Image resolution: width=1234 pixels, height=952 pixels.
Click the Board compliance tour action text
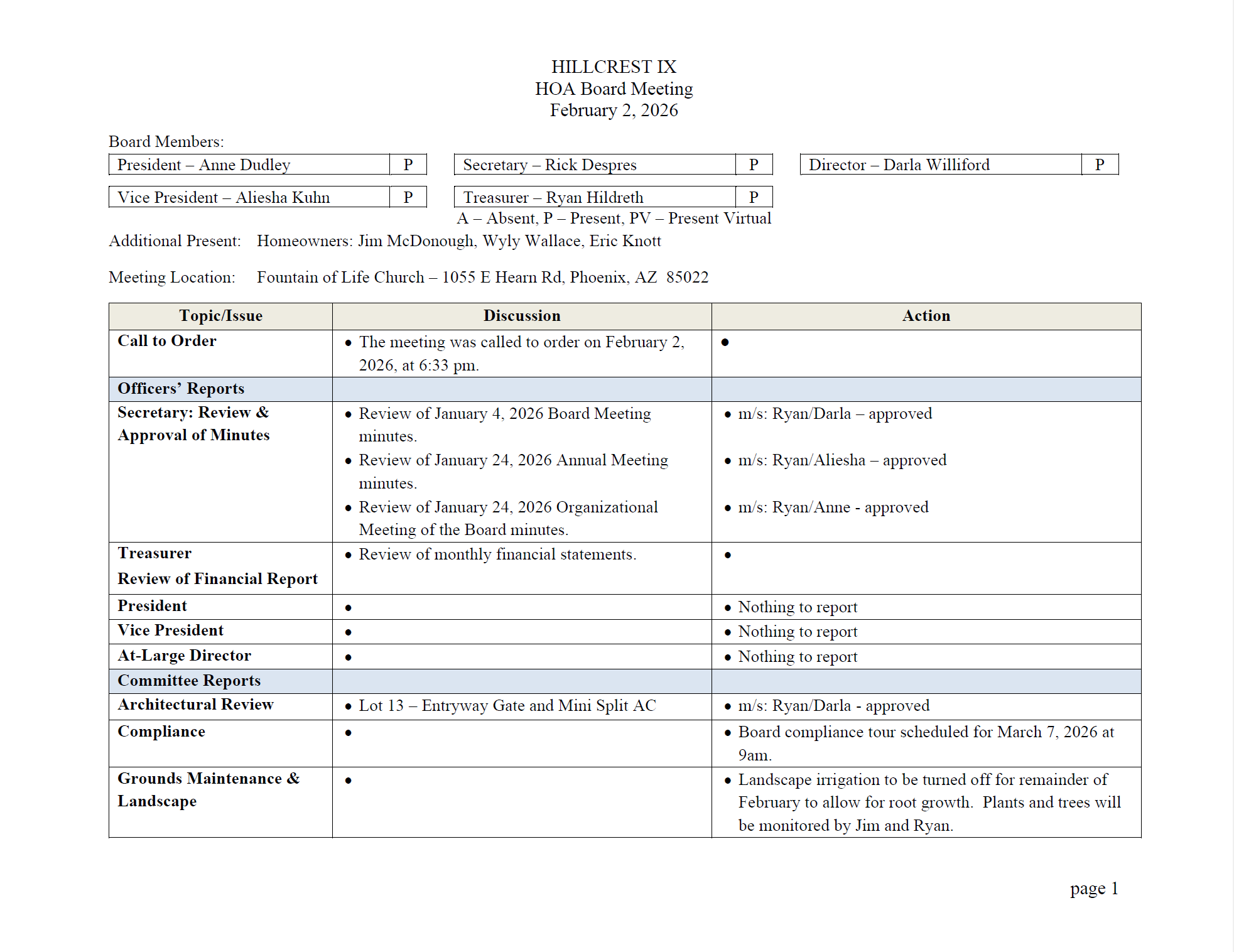point(925,733)
